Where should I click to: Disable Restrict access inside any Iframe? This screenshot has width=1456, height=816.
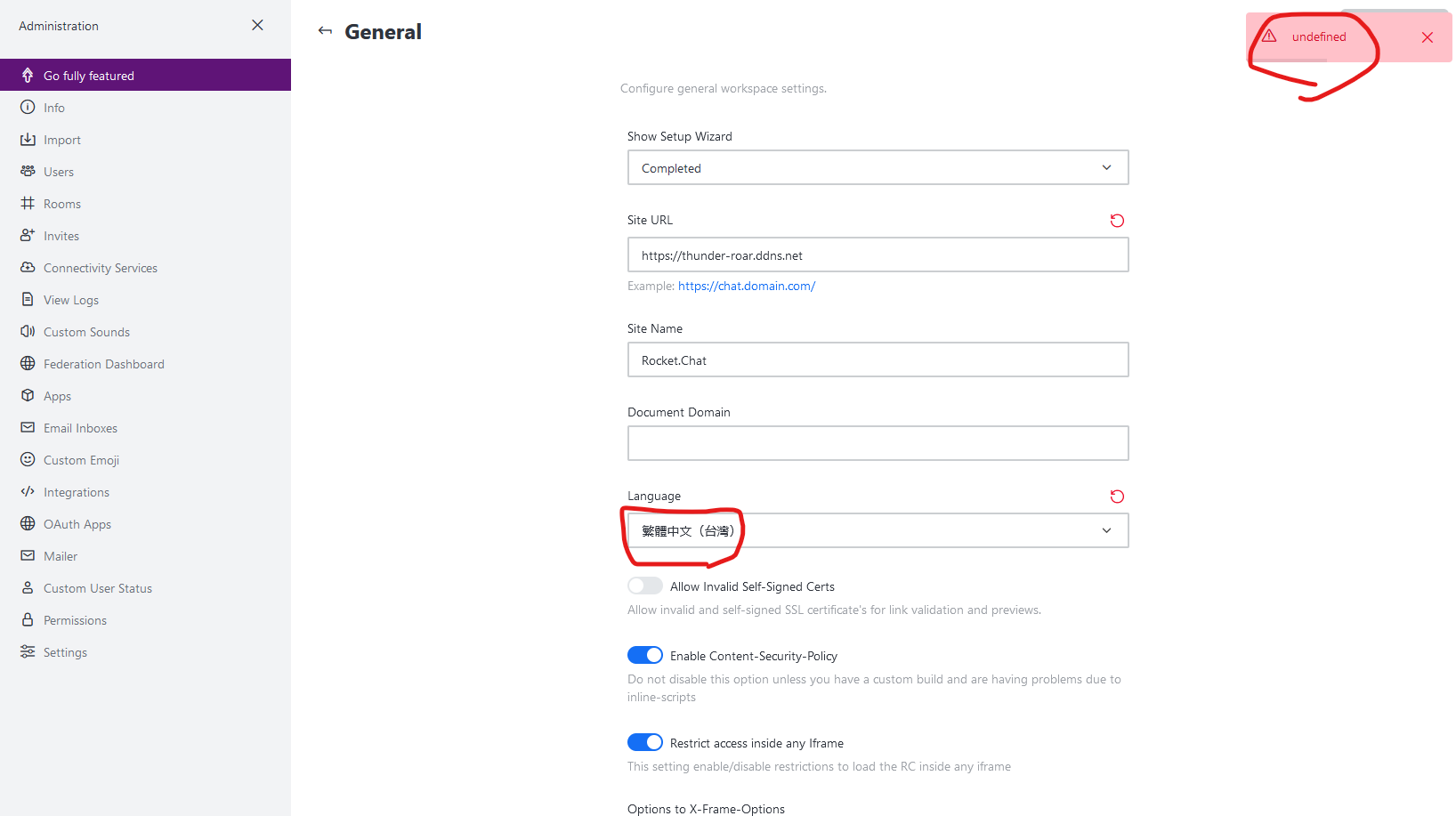coord(644,741)
